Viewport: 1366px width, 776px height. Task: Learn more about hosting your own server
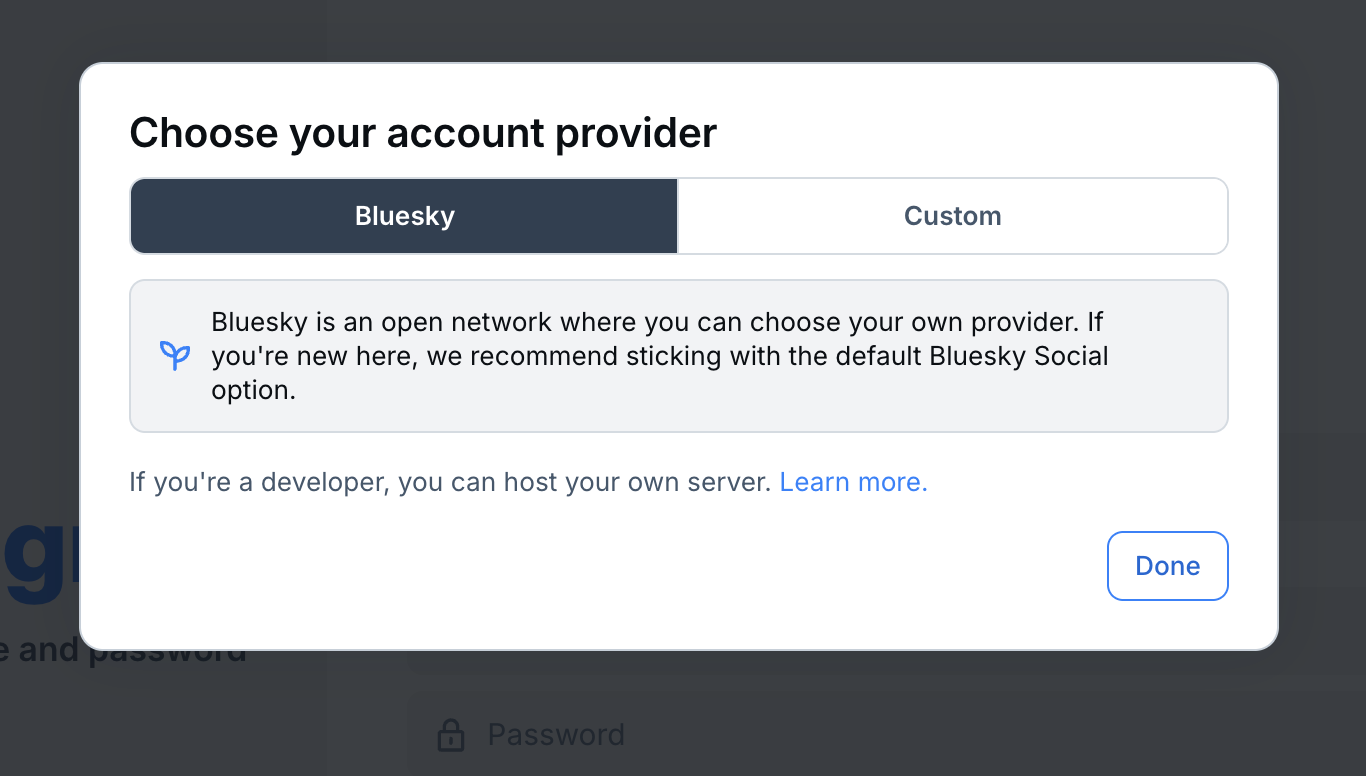click(x=853, y=482)
